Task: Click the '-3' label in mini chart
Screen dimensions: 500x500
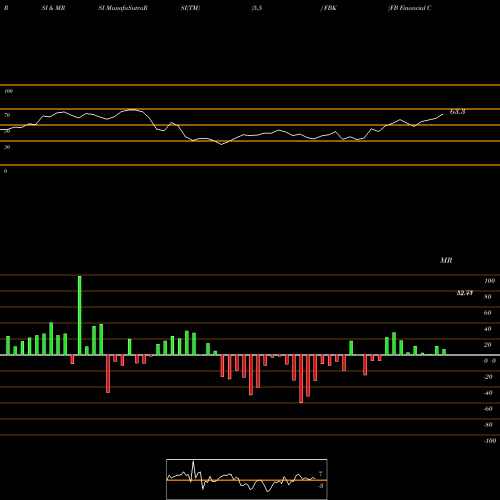Action: click(x=320, y=486)
